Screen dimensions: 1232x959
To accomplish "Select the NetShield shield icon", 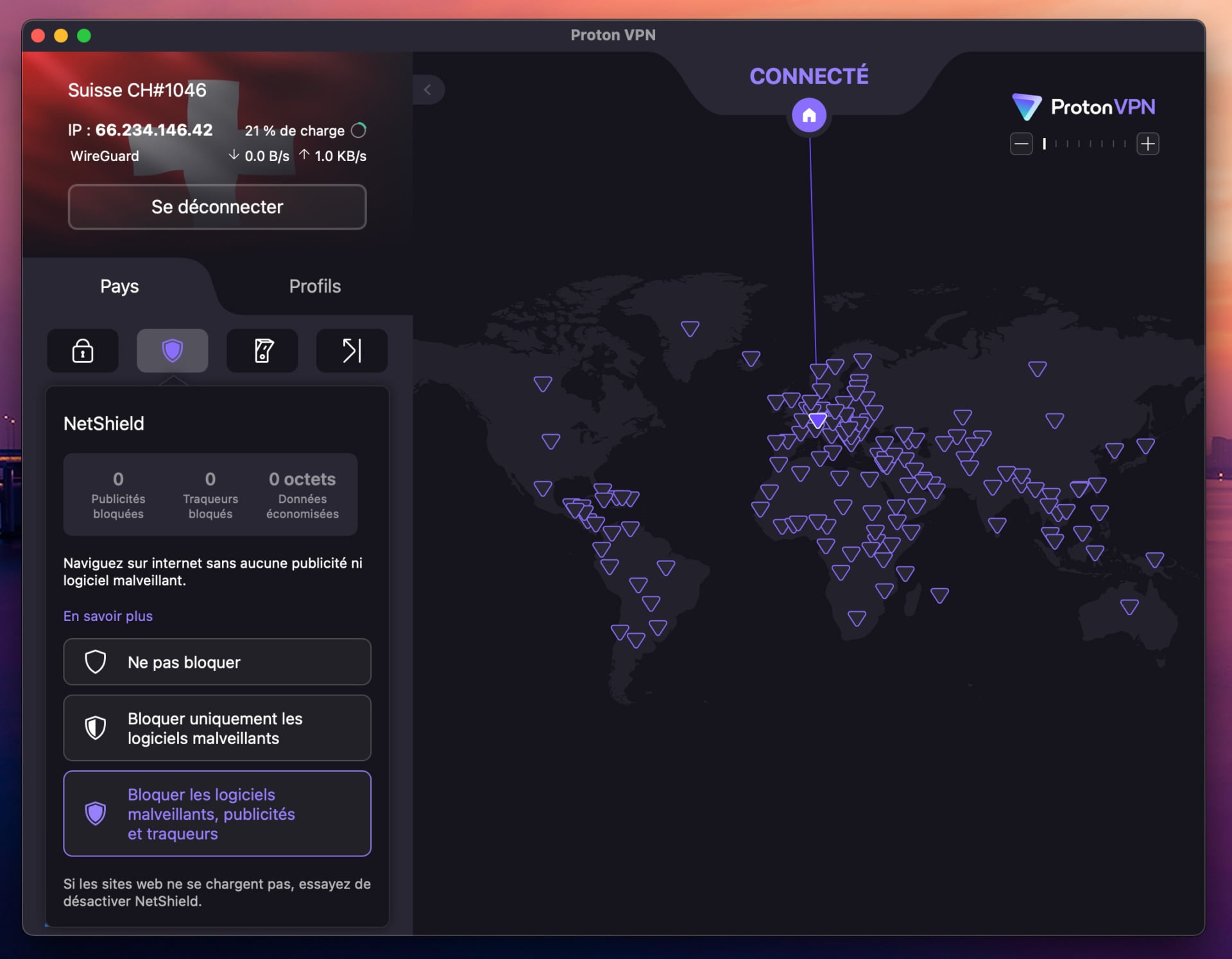I will coord(173,351).
